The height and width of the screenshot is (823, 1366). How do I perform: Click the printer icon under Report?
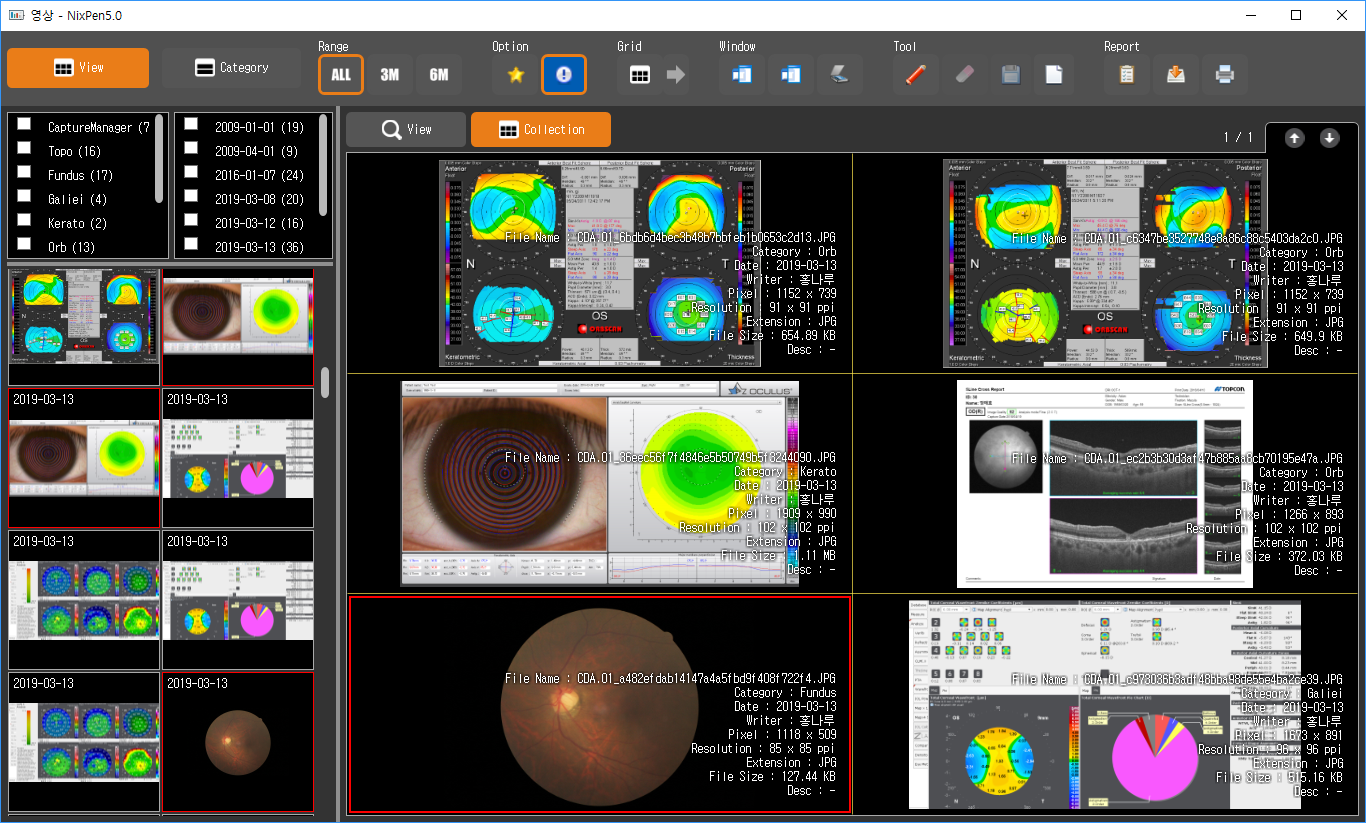coord(1224,75)
